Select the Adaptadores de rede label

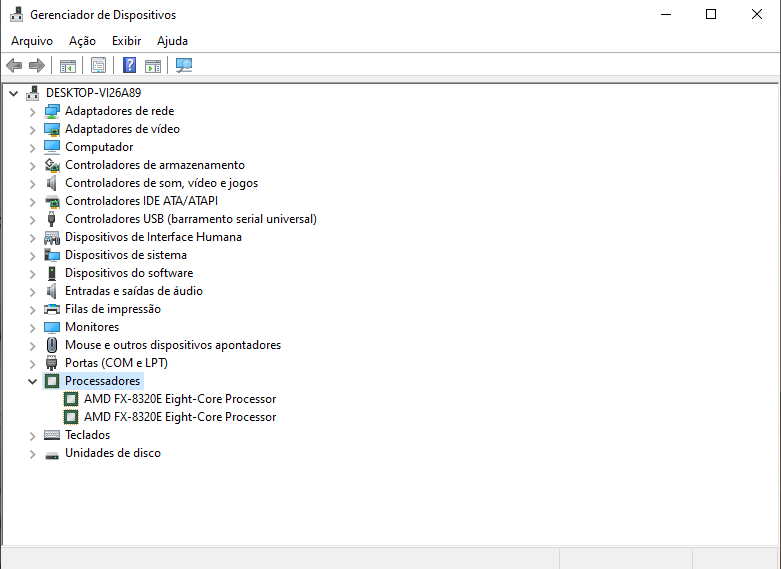(x=120, y=111)
